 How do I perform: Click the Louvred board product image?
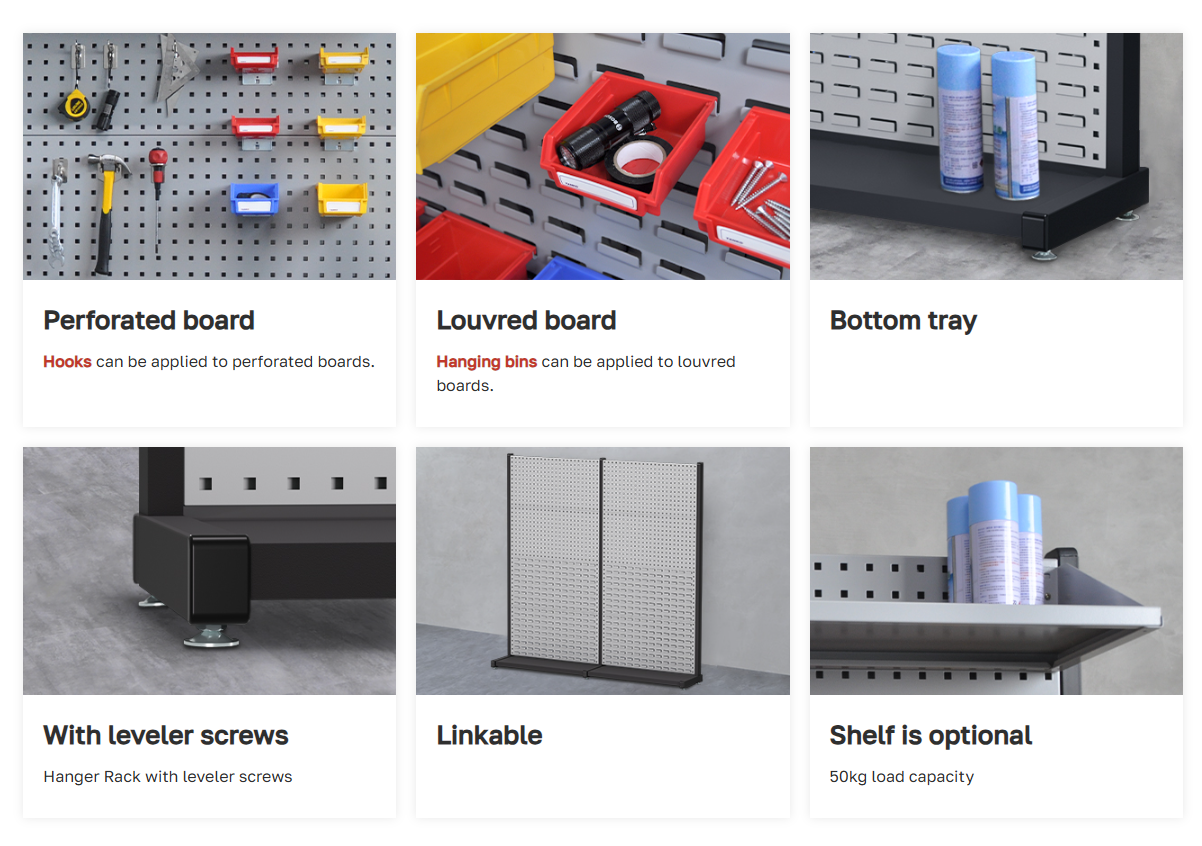pyautogui.click(x=603, y=156)
